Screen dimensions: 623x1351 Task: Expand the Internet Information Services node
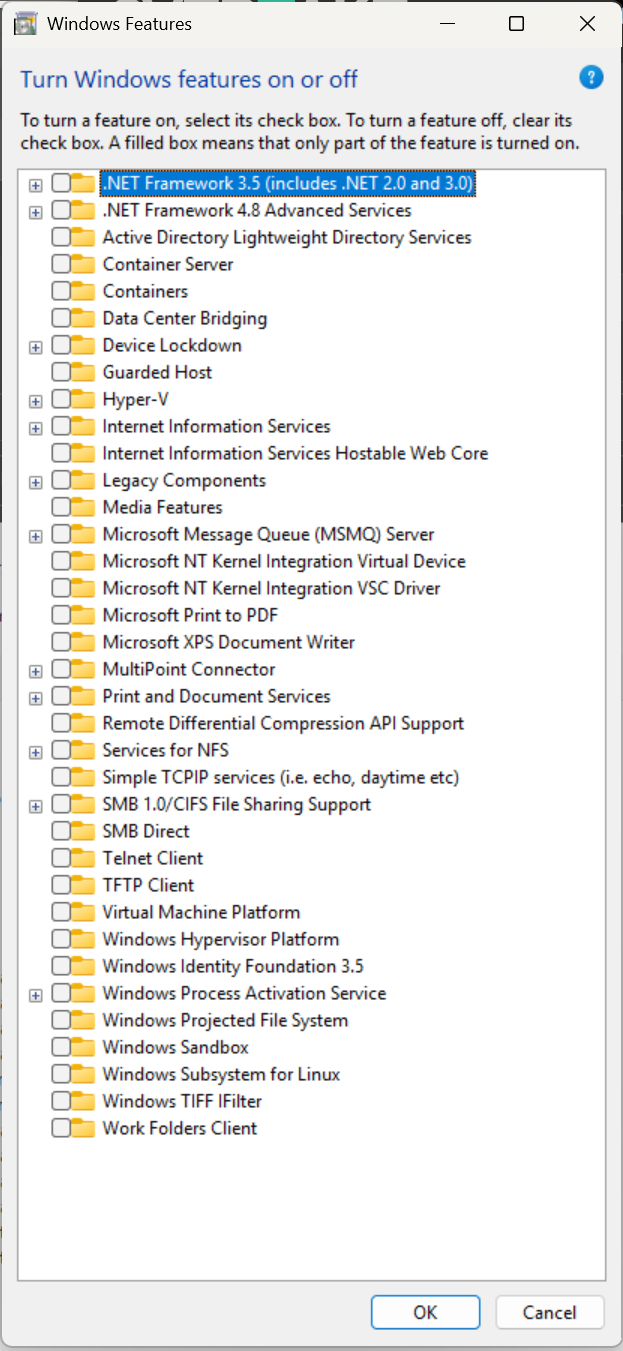(36, 428)
